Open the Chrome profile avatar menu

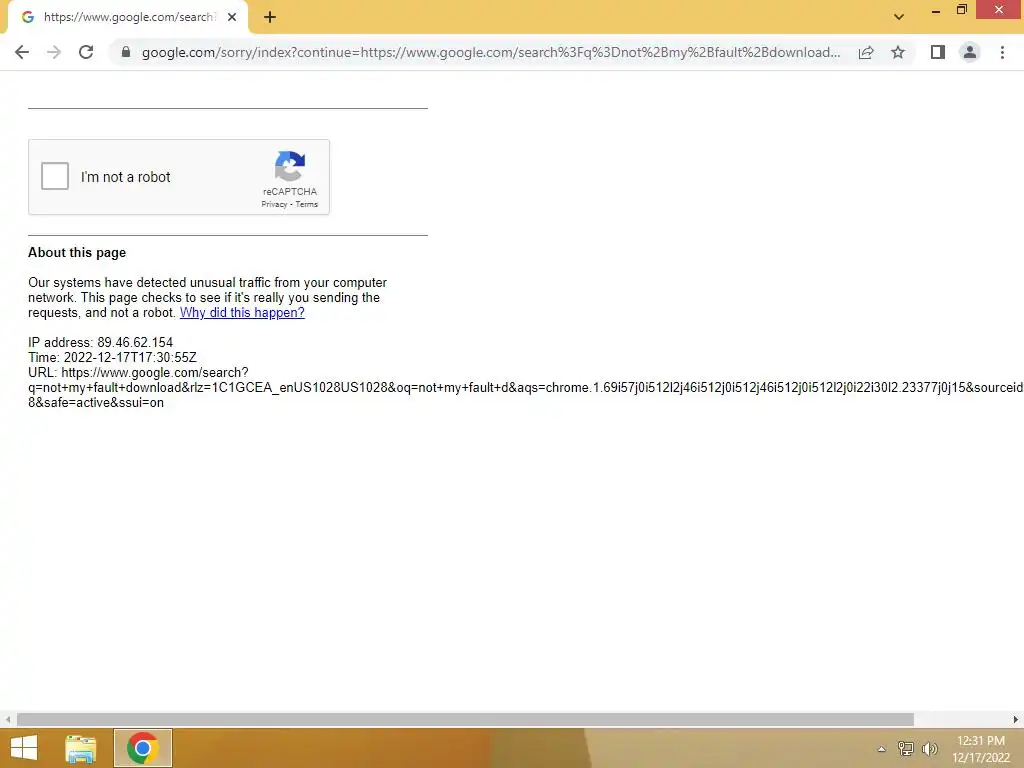970,52
